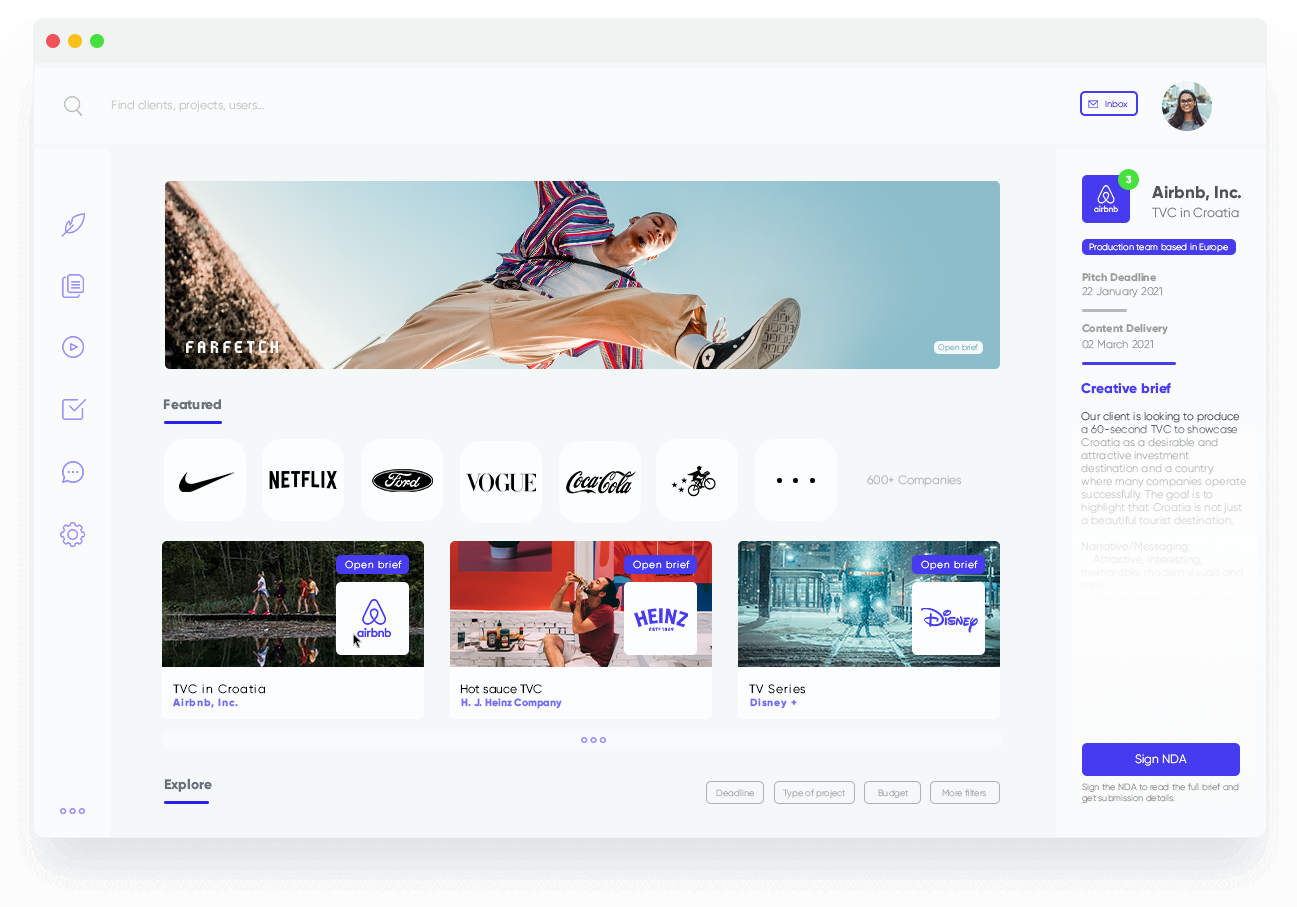
Task: Open the TV Series snowy street image
Action: pyautogui.click(x=869, y=604)
